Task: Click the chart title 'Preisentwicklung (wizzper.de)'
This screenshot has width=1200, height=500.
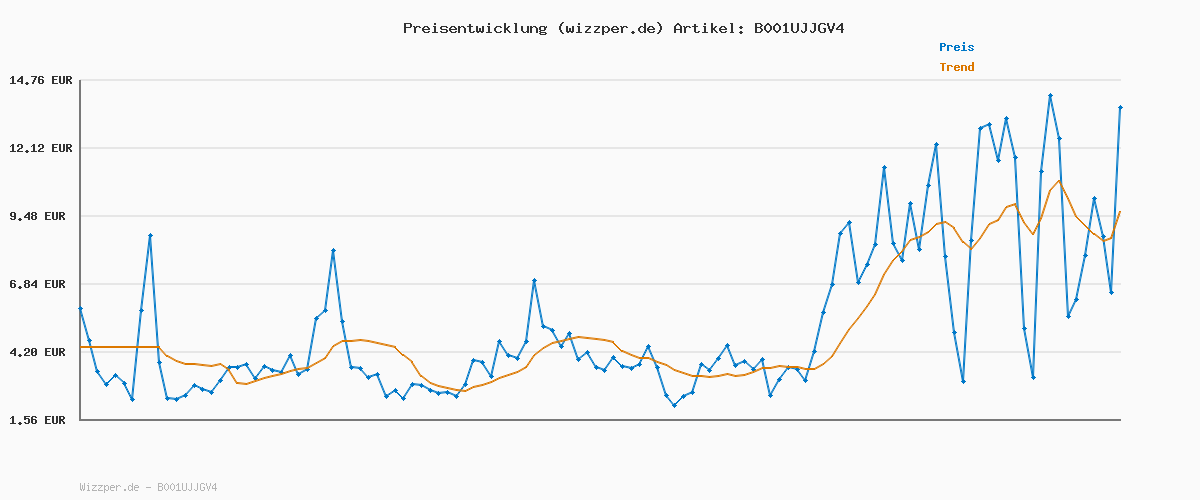Action: [x=533, y=28]
